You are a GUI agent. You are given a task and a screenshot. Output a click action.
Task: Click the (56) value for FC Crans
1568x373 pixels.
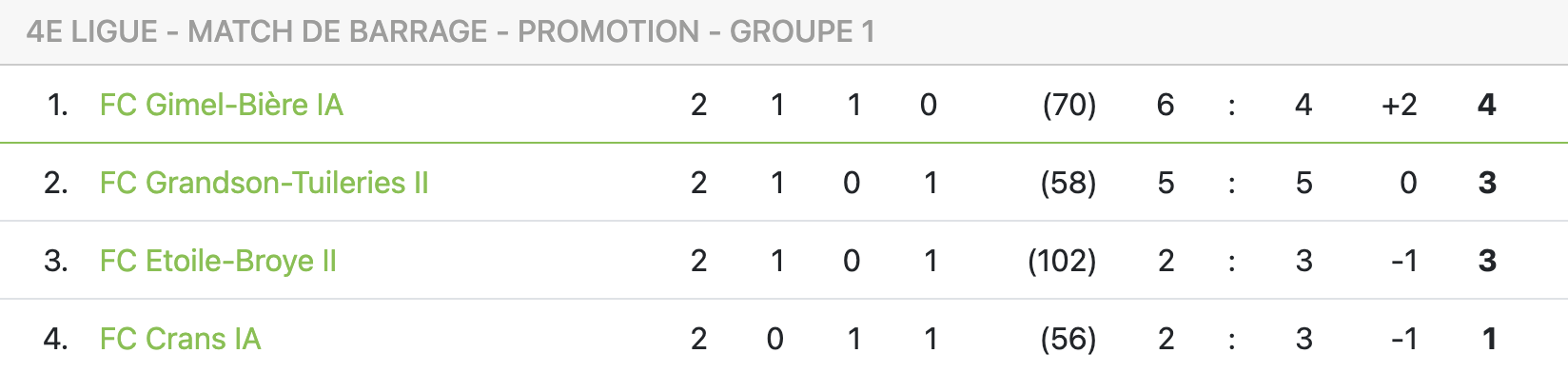tap(1068, 339)
